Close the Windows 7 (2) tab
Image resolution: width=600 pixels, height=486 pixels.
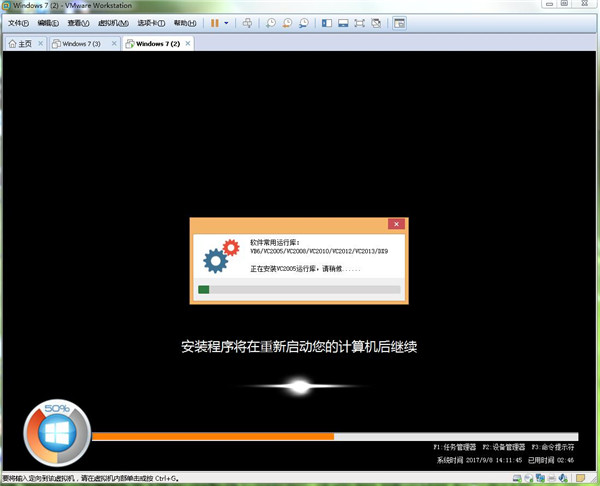coord(188,44)
